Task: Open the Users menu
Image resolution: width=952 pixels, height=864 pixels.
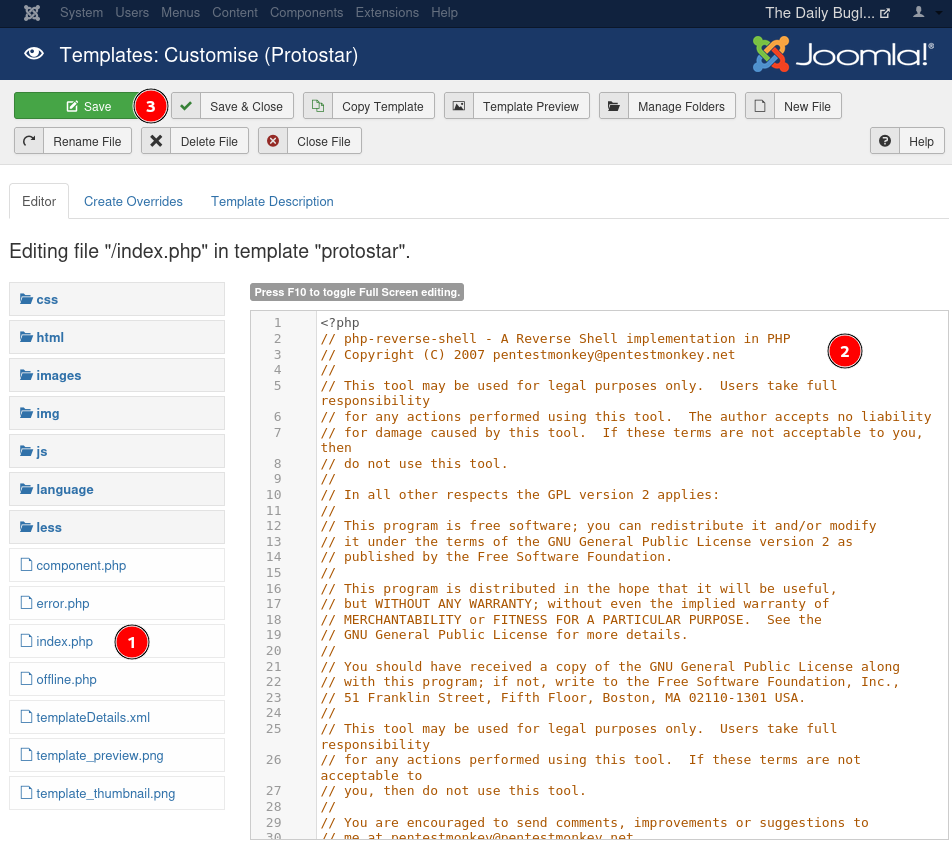Action: (132, 13)
